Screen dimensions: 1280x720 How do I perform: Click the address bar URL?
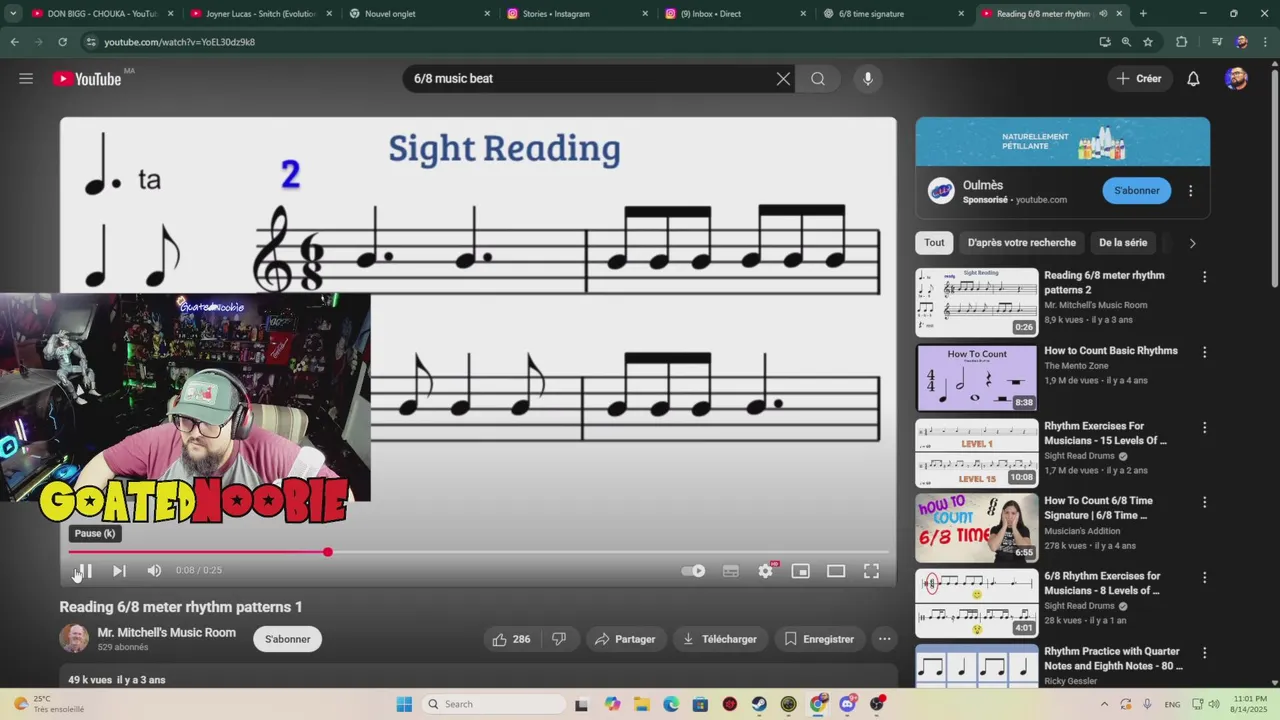coord(180,42)
